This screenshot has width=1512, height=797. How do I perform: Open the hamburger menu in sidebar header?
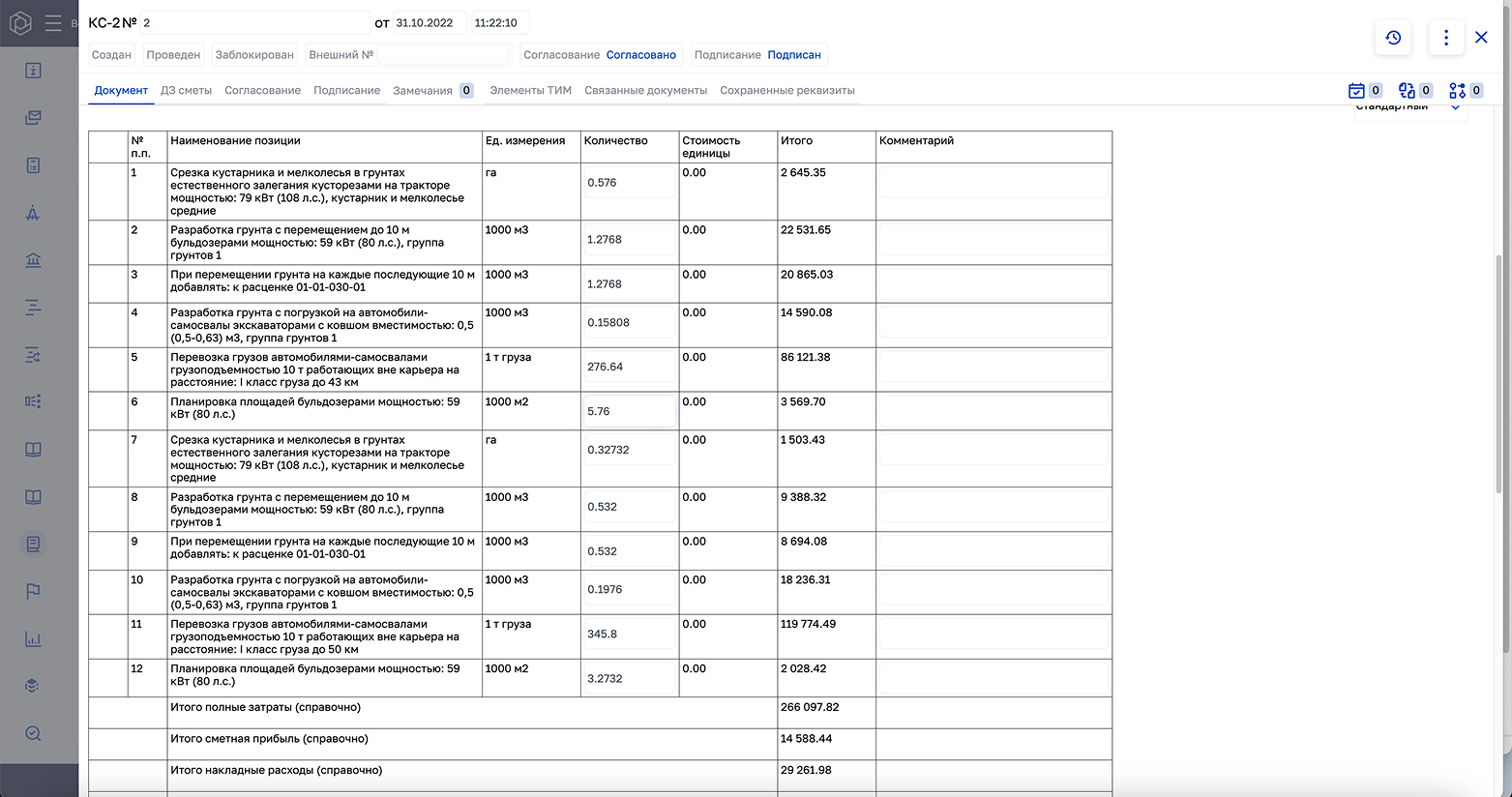[53, 23]
